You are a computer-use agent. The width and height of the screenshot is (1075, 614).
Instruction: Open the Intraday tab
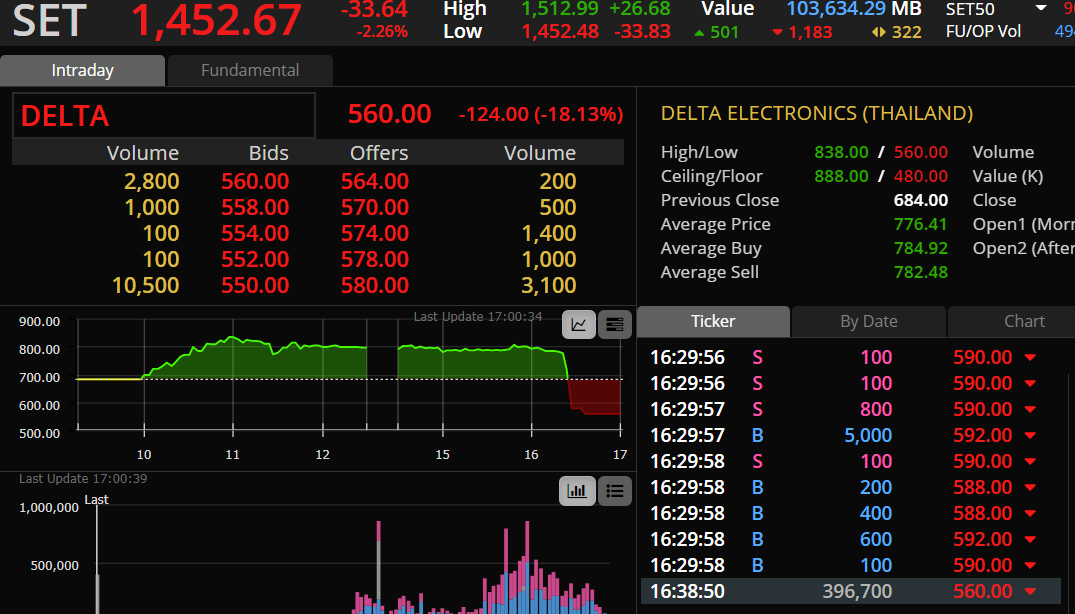pos(82,71)
